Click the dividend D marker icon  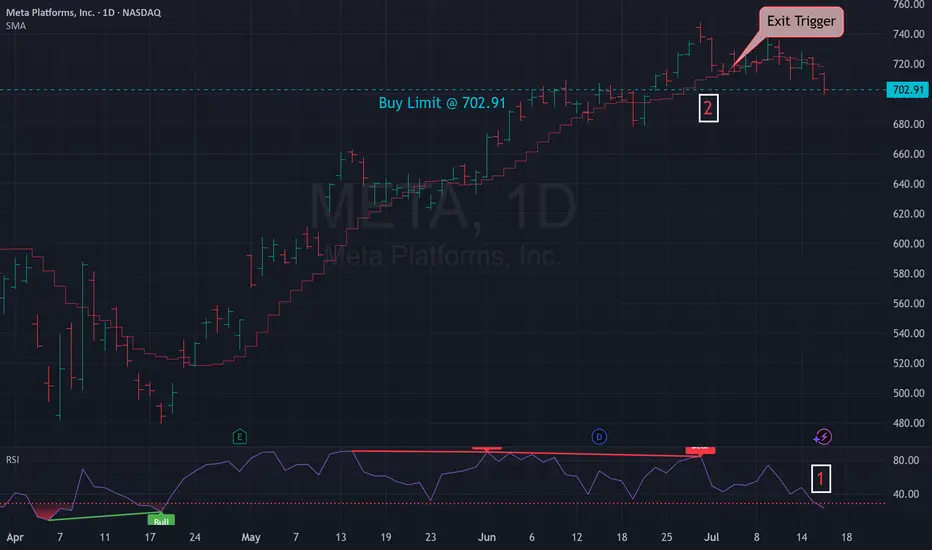(599, 437)
